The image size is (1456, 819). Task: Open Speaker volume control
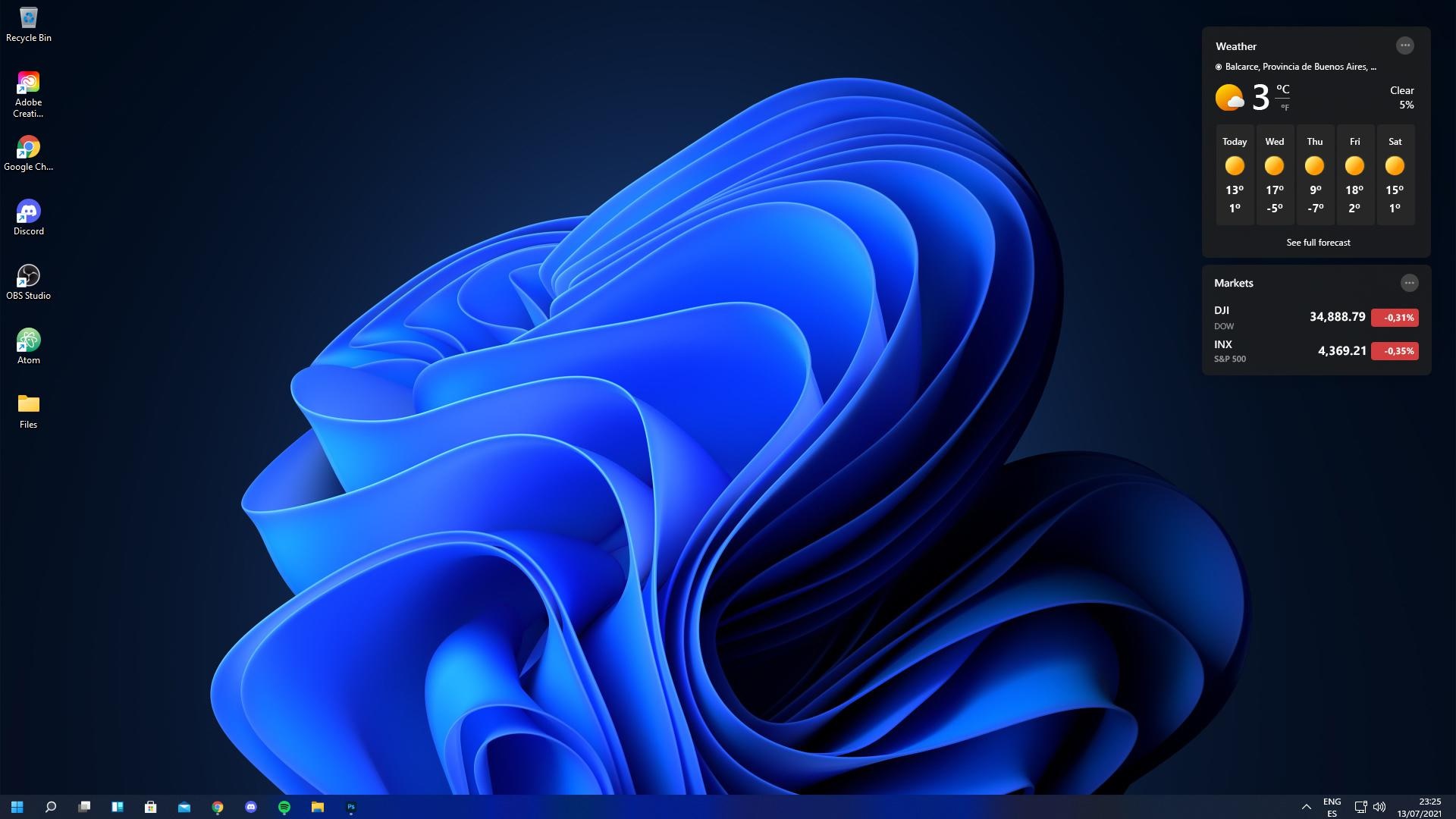(1380, 806)
